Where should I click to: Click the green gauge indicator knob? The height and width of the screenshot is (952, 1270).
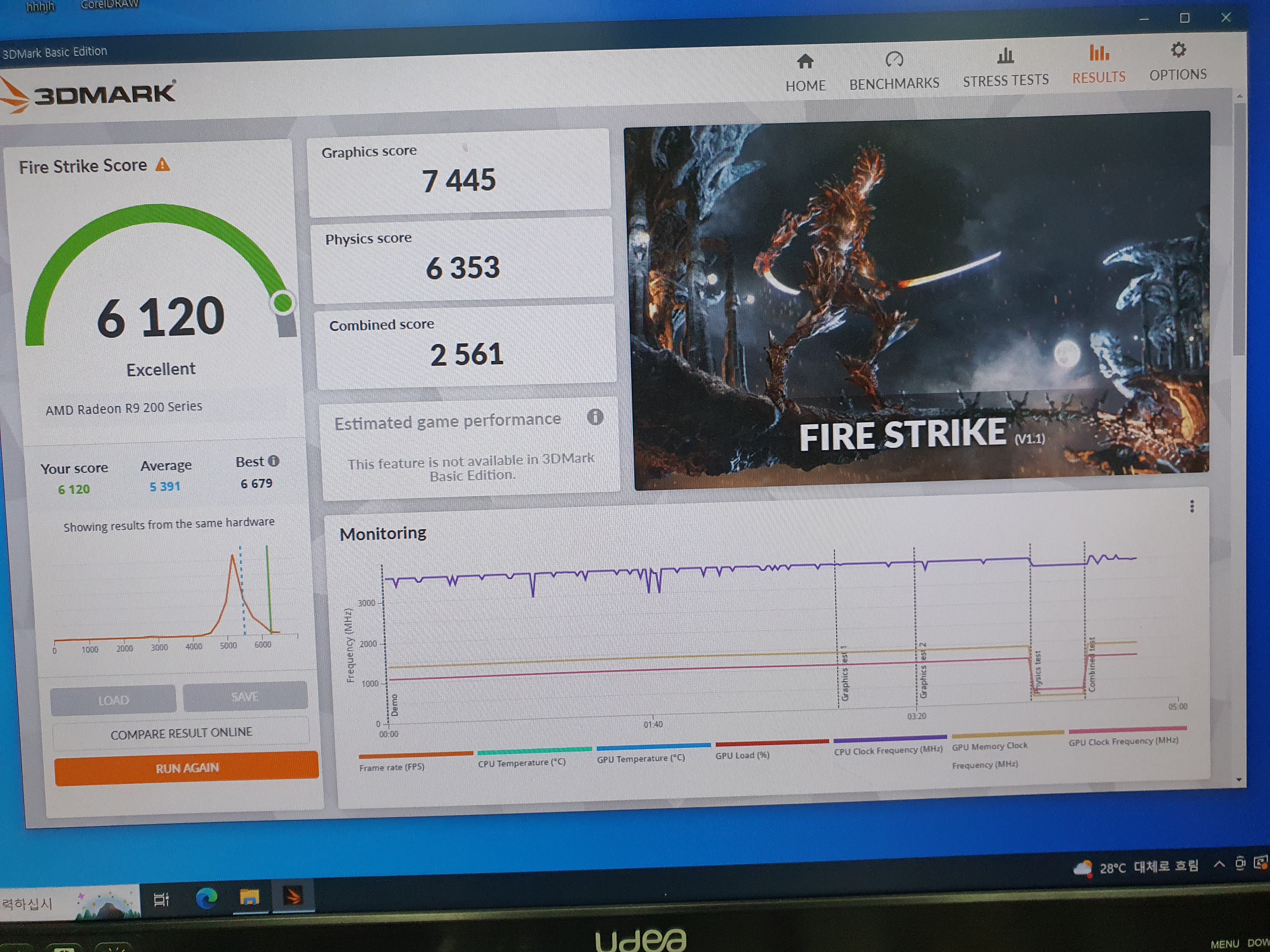(x=283, y=303)
